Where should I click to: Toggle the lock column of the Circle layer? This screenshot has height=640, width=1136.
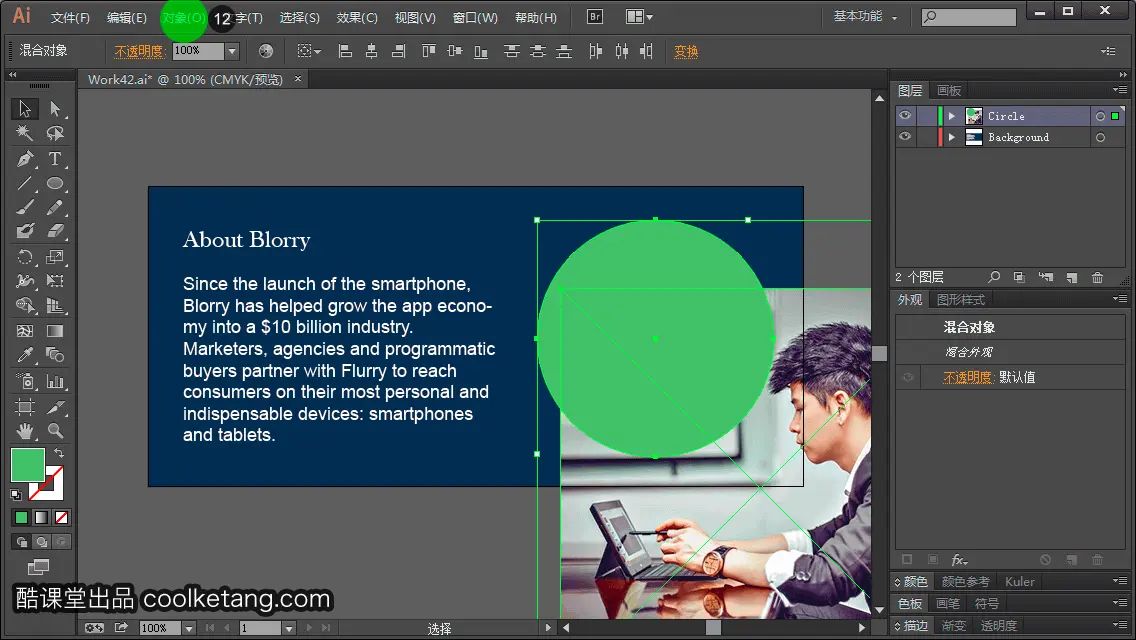[926, 116]
